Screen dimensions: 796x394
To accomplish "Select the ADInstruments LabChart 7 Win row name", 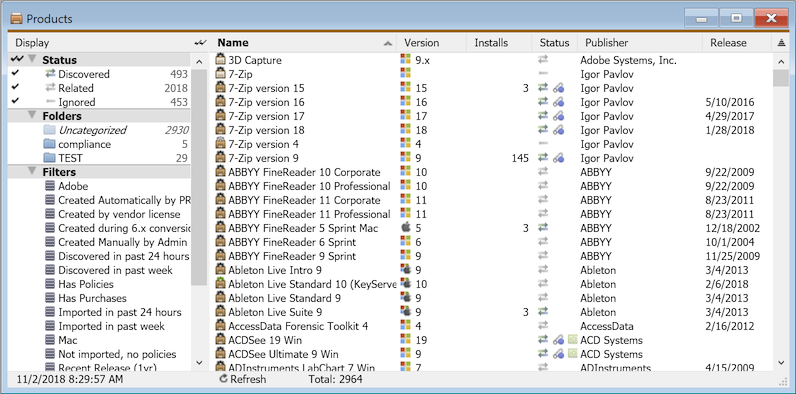I will point(302,367).
